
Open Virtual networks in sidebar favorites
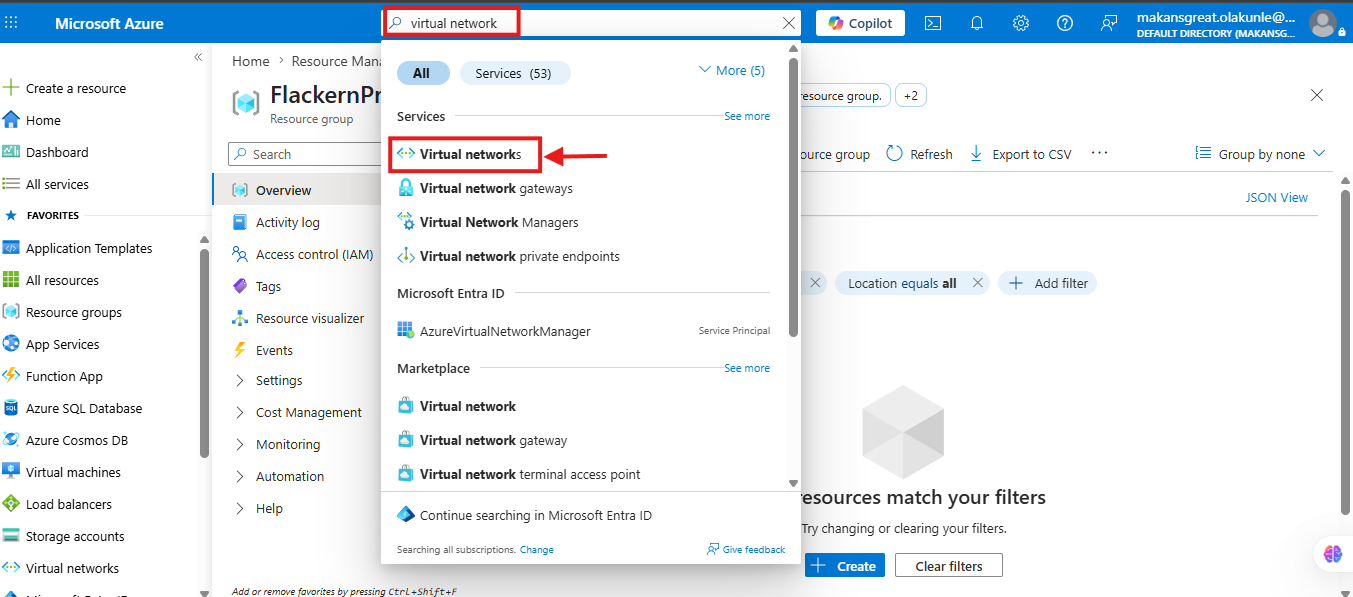coord(61,568)
